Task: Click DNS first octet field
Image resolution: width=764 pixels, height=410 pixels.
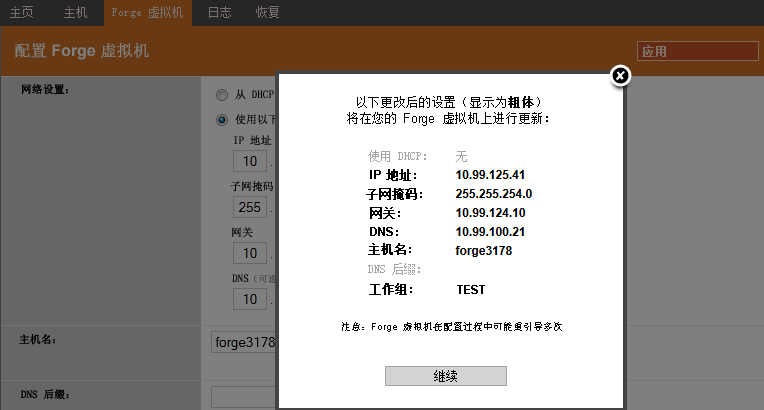Action: 250,299
